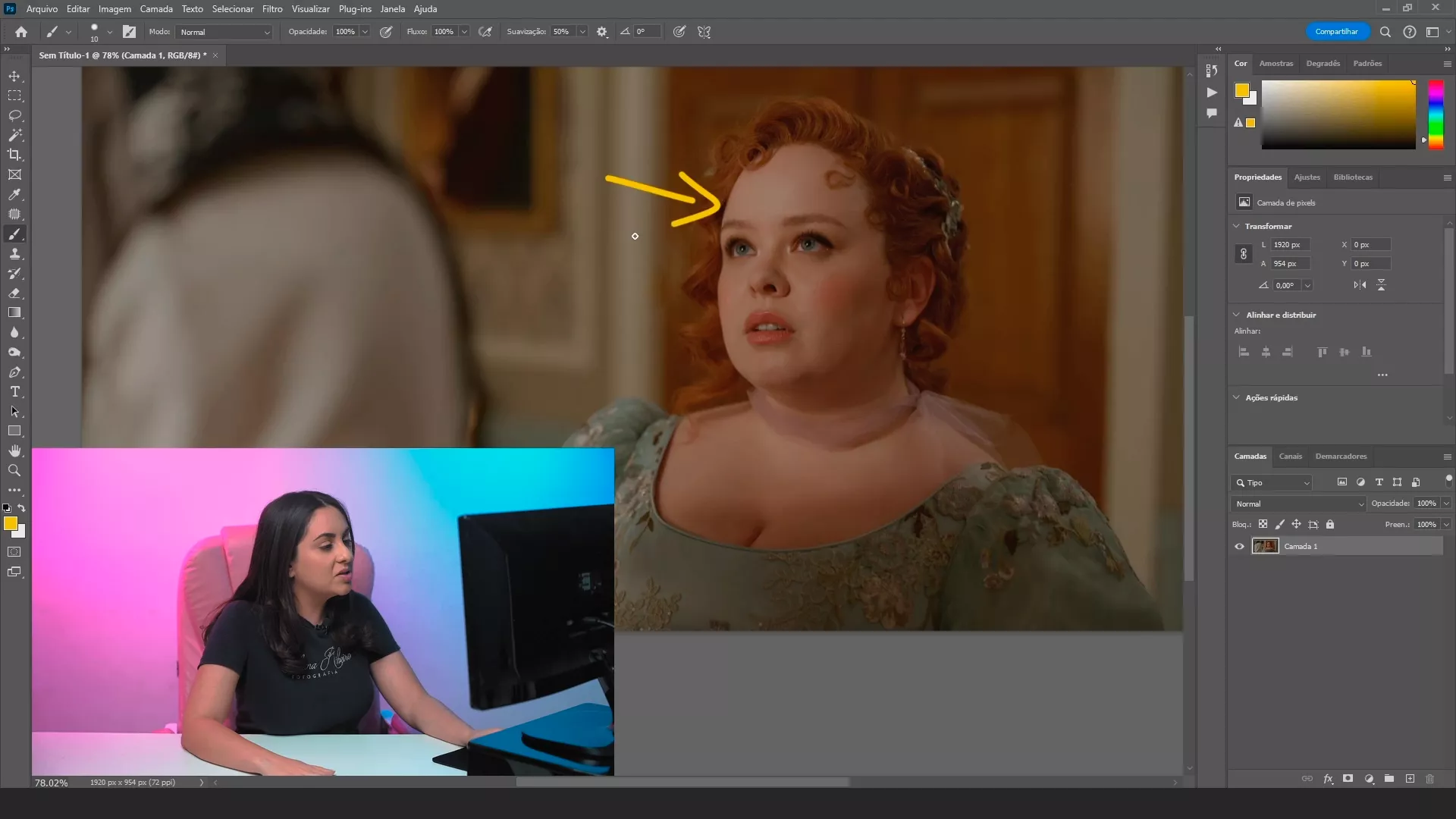Switch to the Canais tab

pos(1290,457)
